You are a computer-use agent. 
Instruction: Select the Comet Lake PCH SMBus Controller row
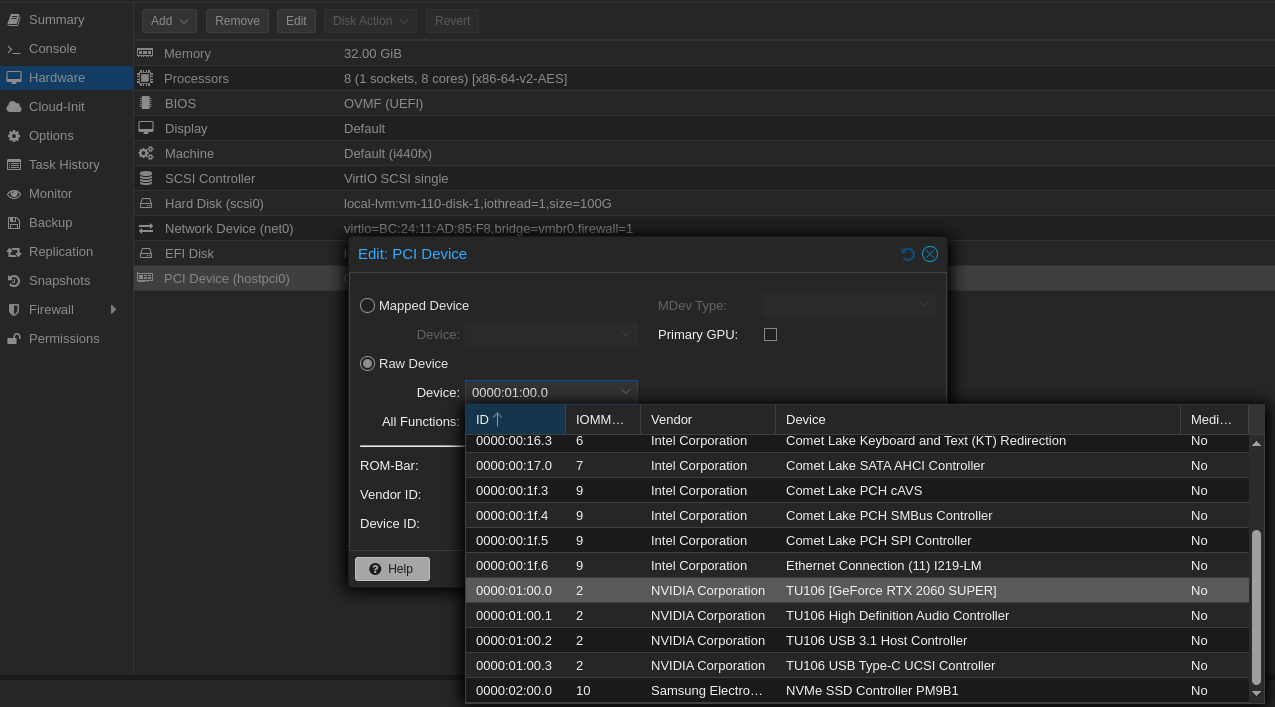(857, 516)
